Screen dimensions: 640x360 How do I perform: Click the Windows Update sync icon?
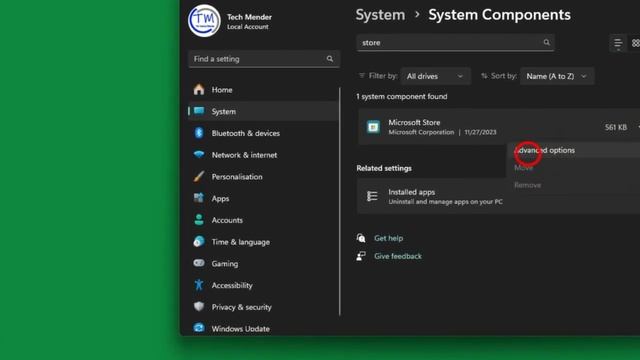[199, 328]
